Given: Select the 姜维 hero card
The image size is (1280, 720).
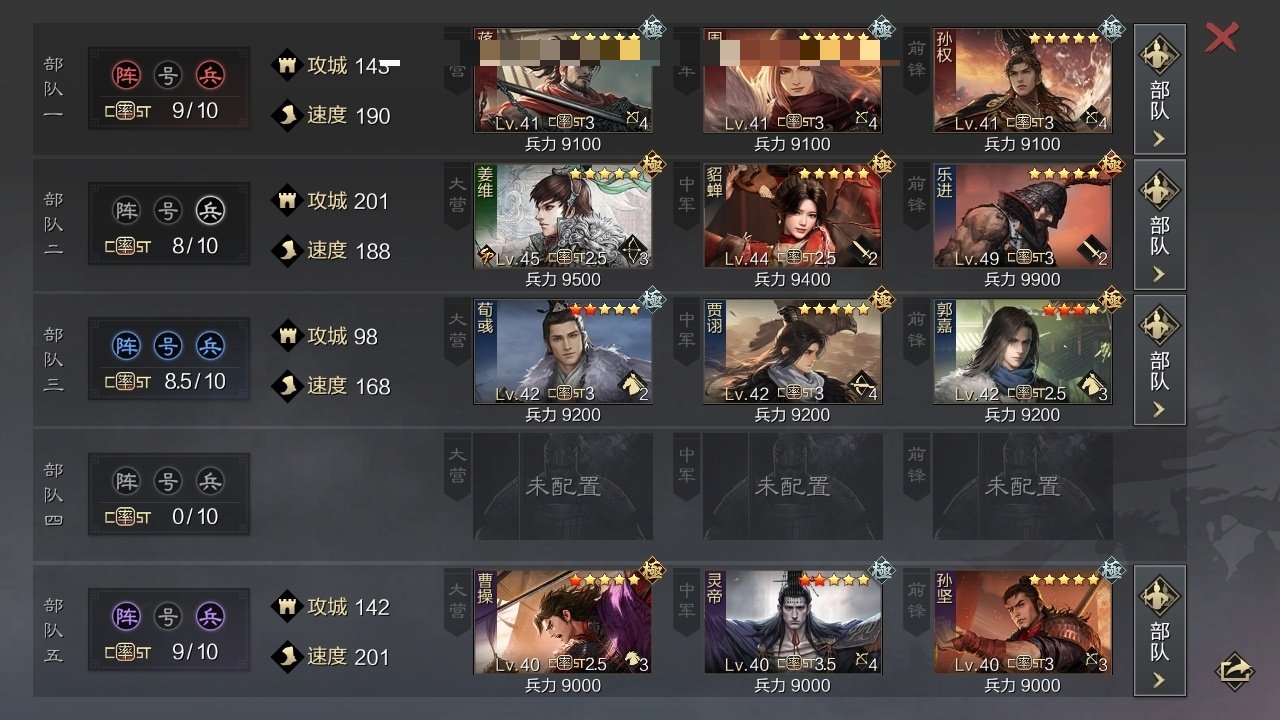Looking at the screenshot, I should click(x=563, y=215).
